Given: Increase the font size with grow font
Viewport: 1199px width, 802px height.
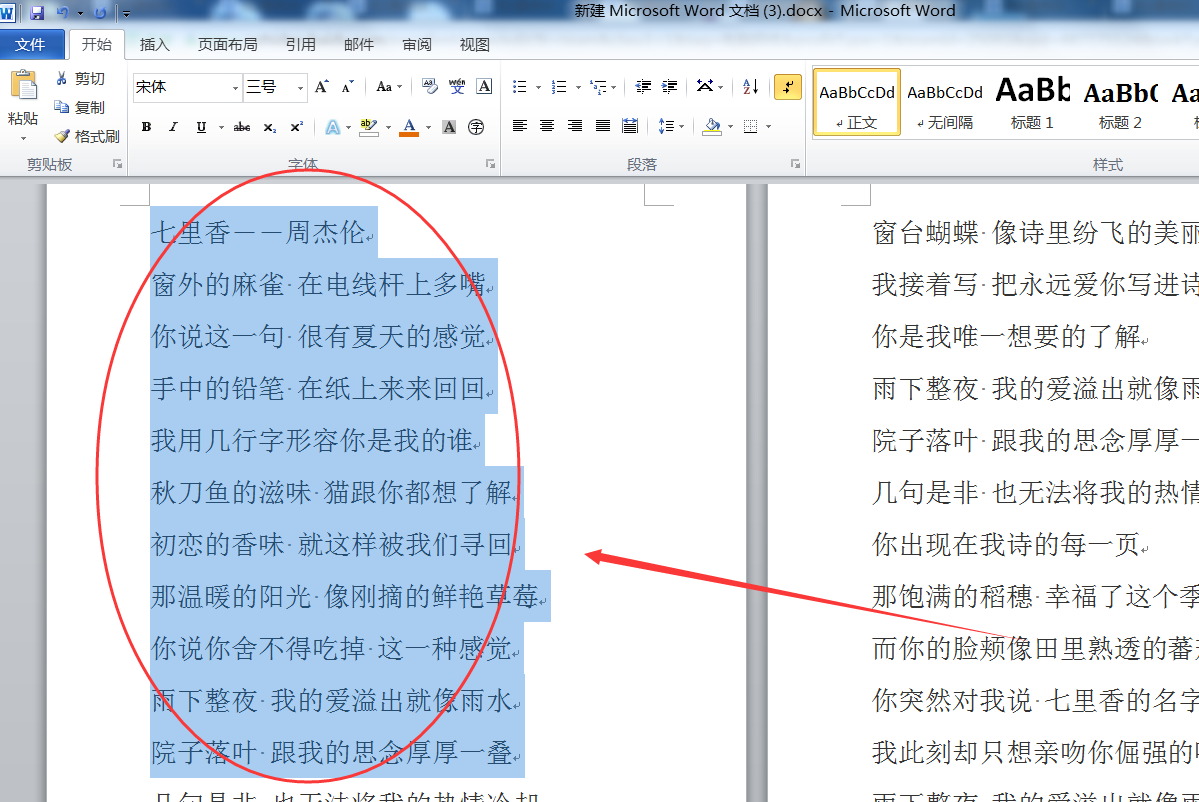Looking at the screenshot, I should 322,87.
